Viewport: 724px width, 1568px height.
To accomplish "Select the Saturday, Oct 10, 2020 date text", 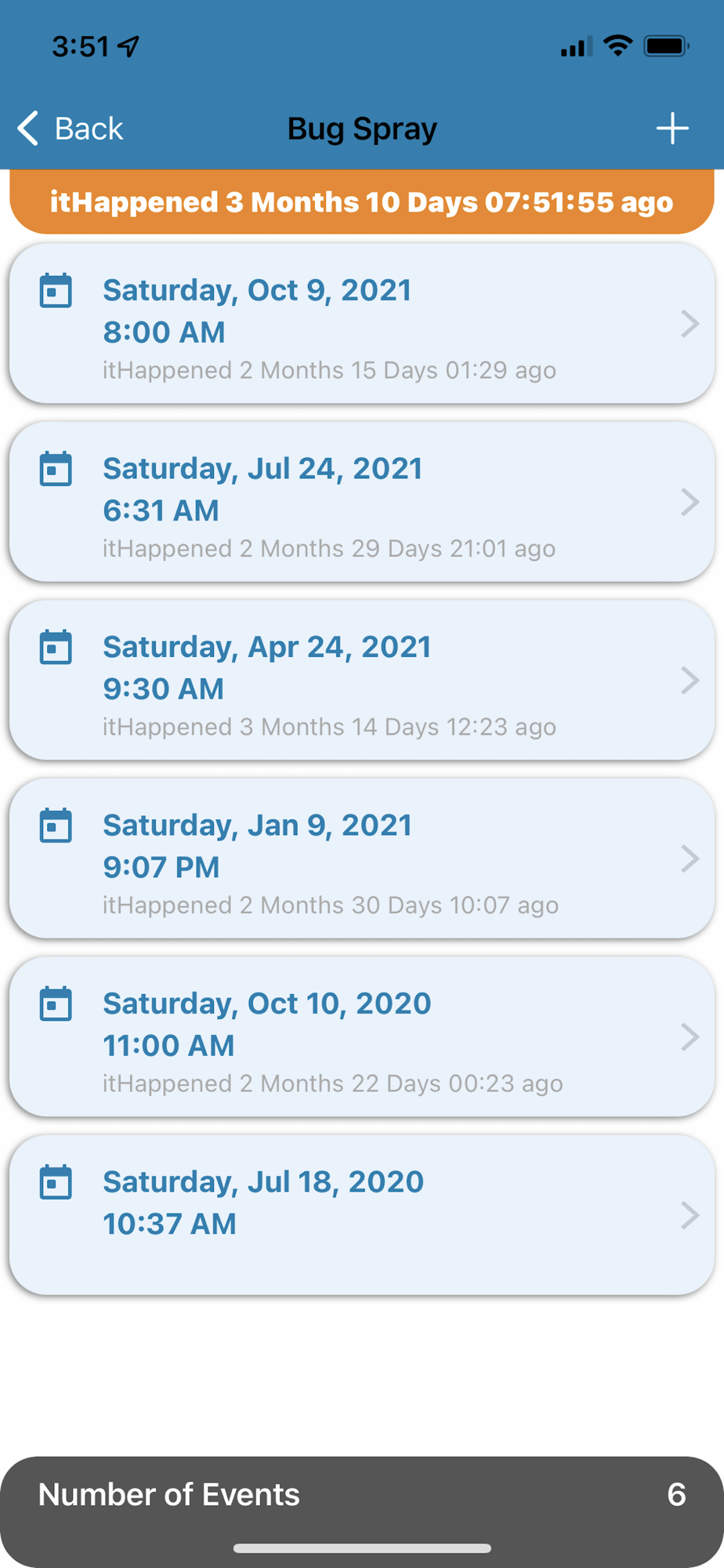I will pyautogui.click(x=267, y=1004).
